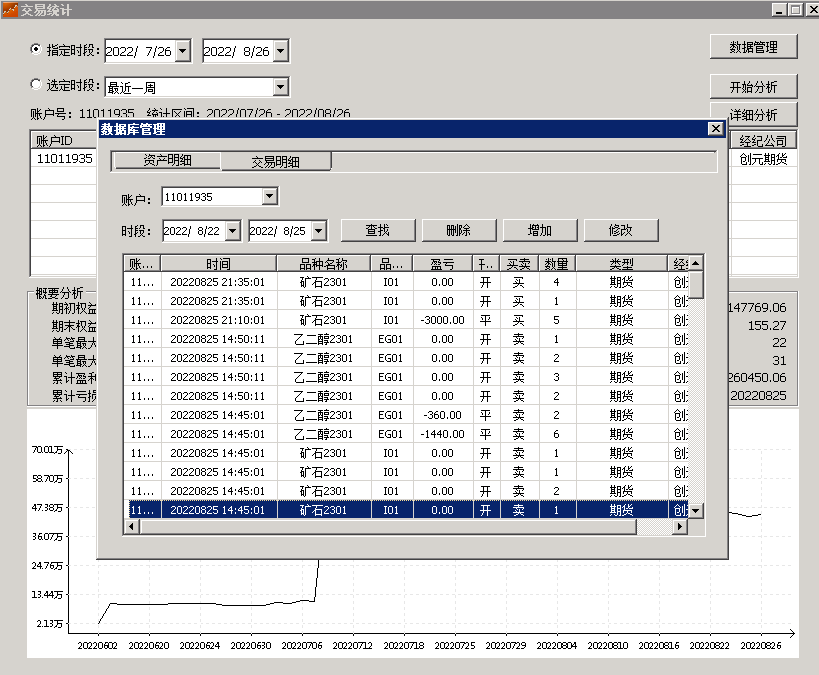Click the 155.27 value in summary panel
Viewport: 819px width, 675px height.
click(x=767, y=325)
